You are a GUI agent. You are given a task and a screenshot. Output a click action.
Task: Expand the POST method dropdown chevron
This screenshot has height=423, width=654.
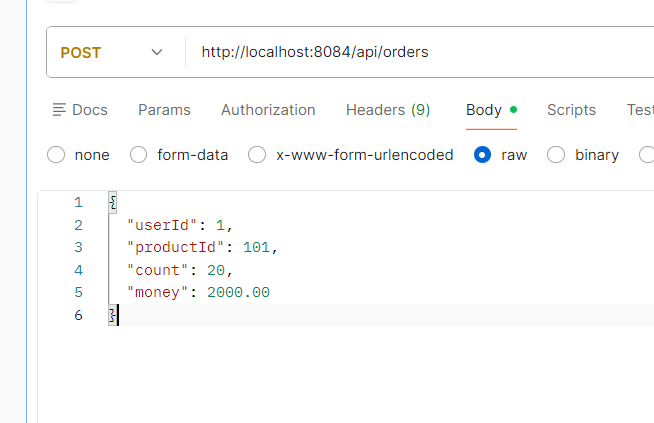[x=157, y=52]
